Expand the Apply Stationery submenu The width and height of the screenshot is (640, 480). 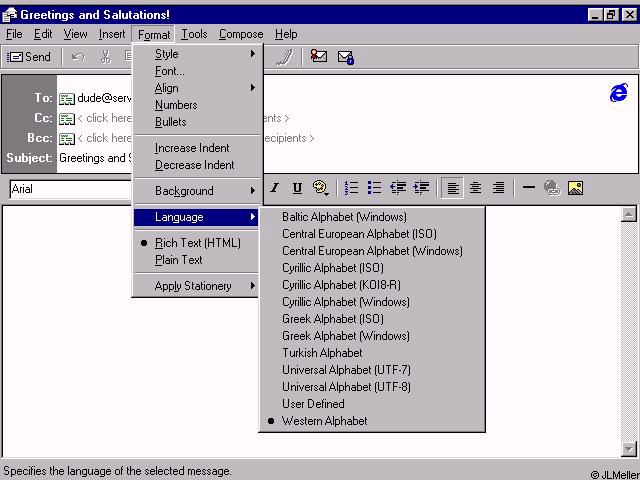[x=196, y=286]
